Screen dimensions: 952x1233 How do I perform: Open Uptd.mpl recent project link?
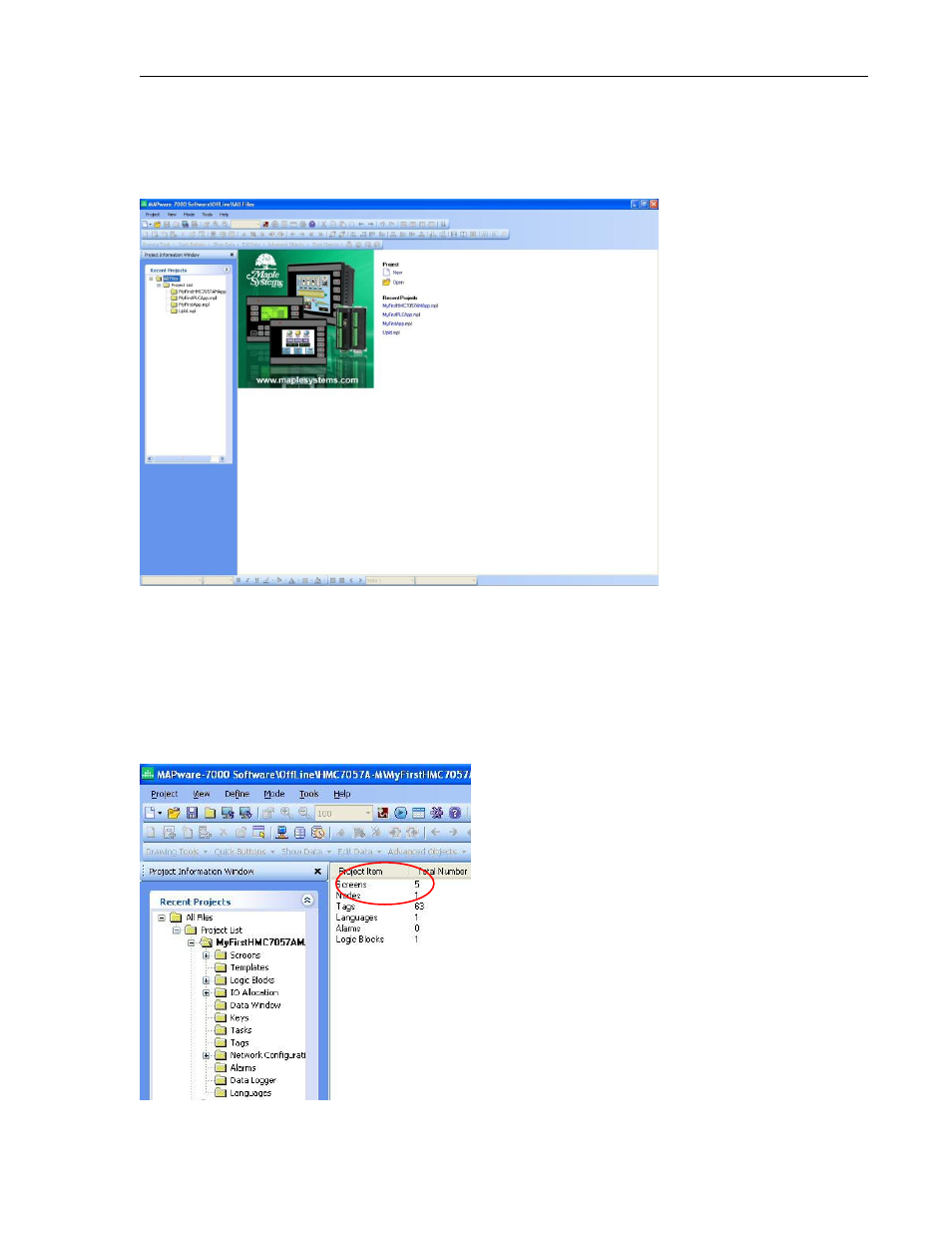coord(391,332)
